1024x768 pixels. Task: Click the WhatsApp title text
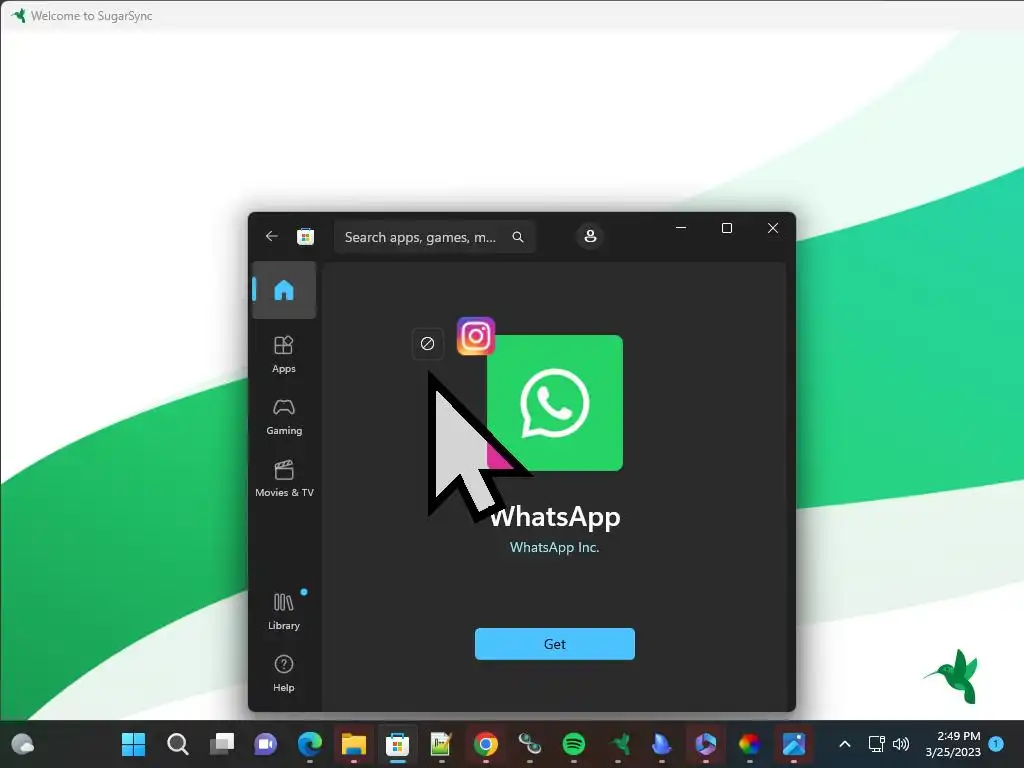(554, 517)
